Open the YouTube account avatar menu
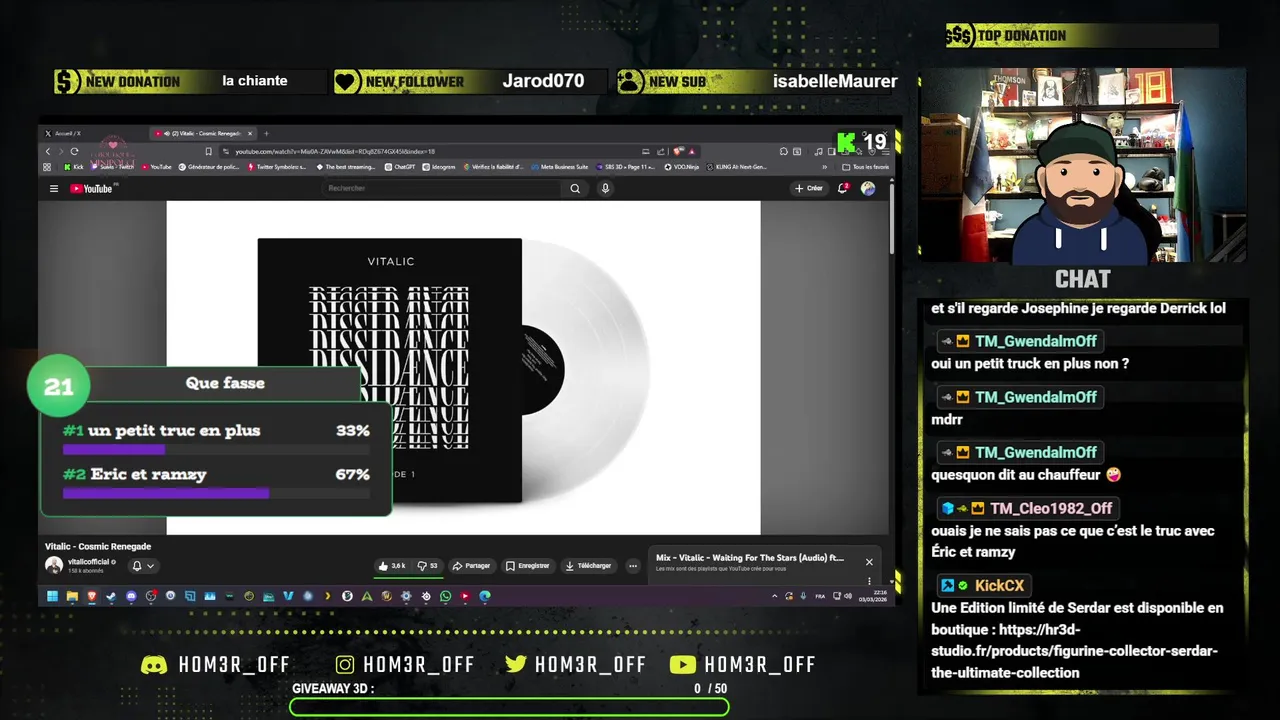This screenshot has height=720, width=1280. point(868,188)
